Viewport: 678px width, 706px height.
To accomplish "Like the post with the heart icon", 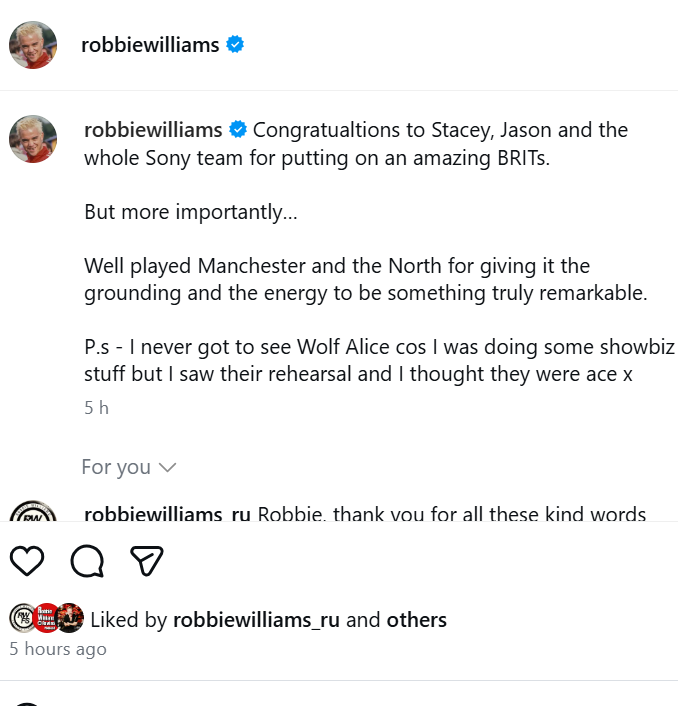I will point(27,562).
